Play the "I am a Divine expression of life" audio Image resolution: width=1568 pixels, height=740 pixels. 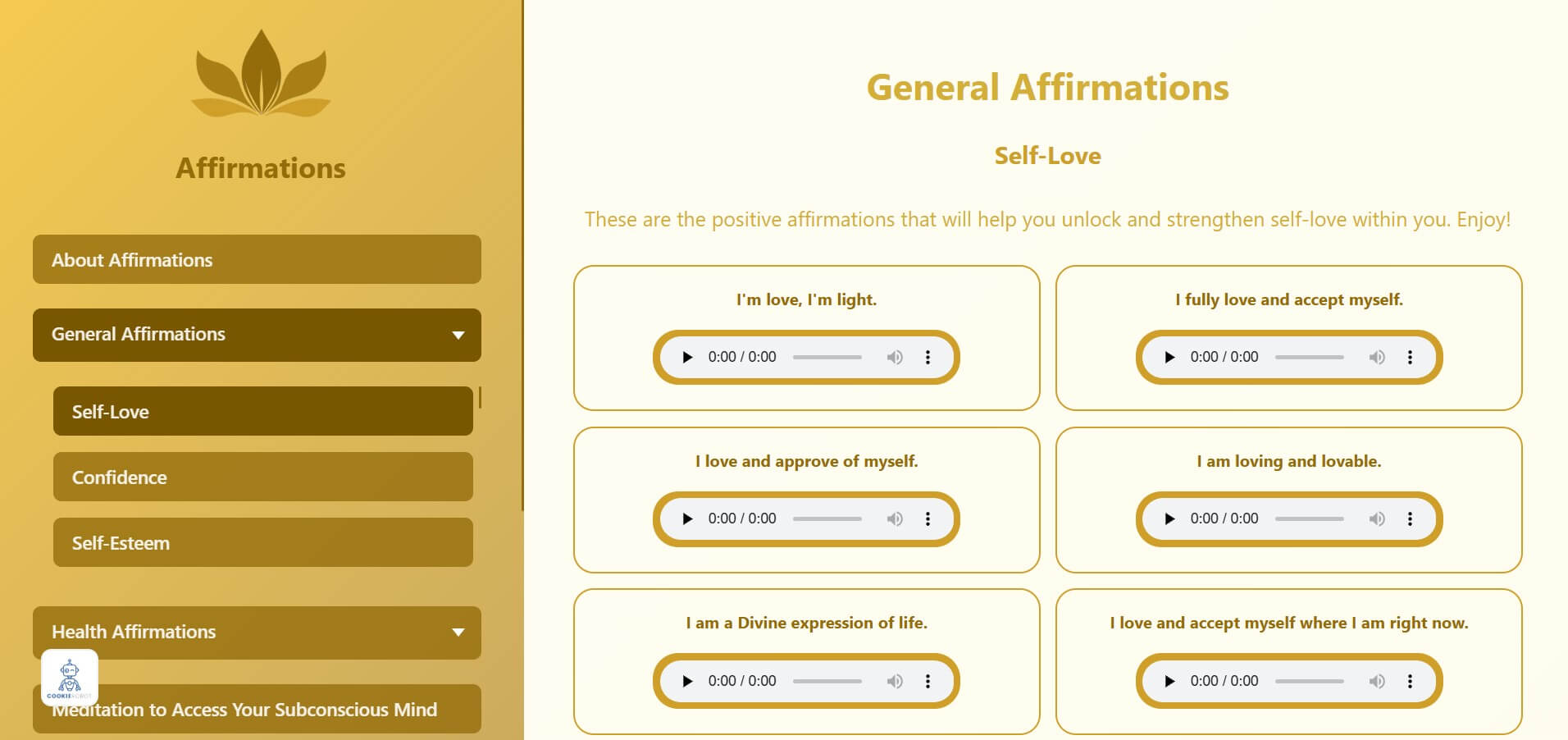689,681
